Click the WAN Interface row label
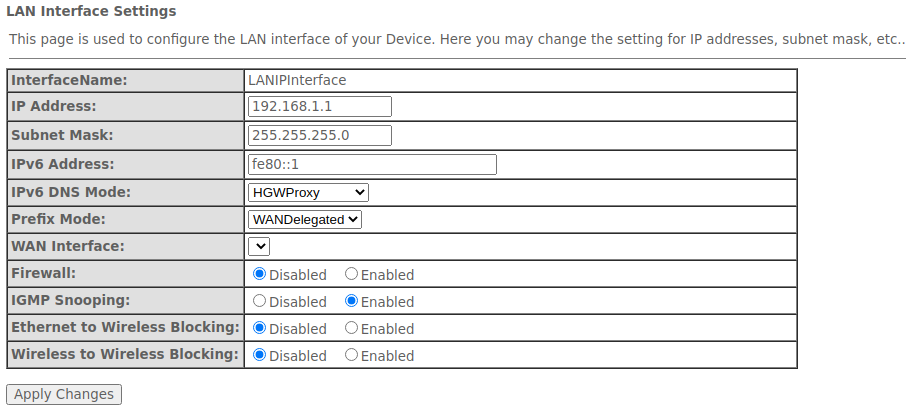Image resolution: width=913 pixels, height=413 pixels. click(68, 246)
